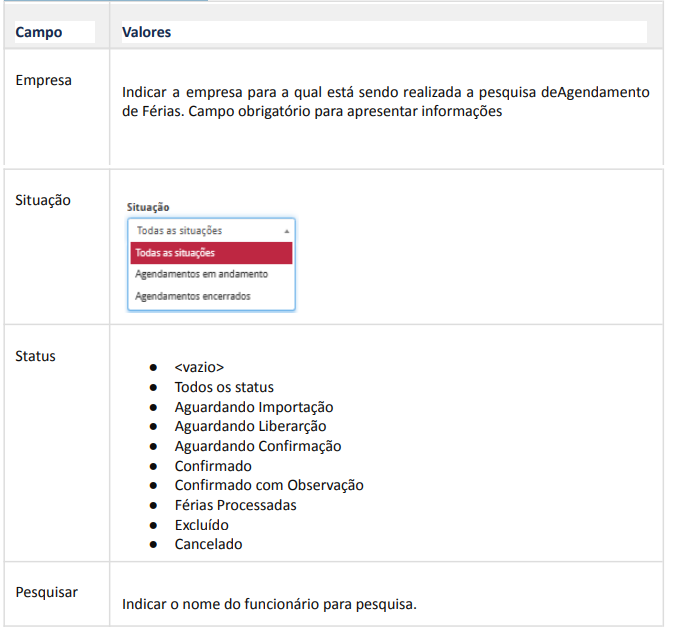Viewport: 679px width, 629px height.
Task: Click the Férias Processadas list item
Action: [x=236, y=505]
